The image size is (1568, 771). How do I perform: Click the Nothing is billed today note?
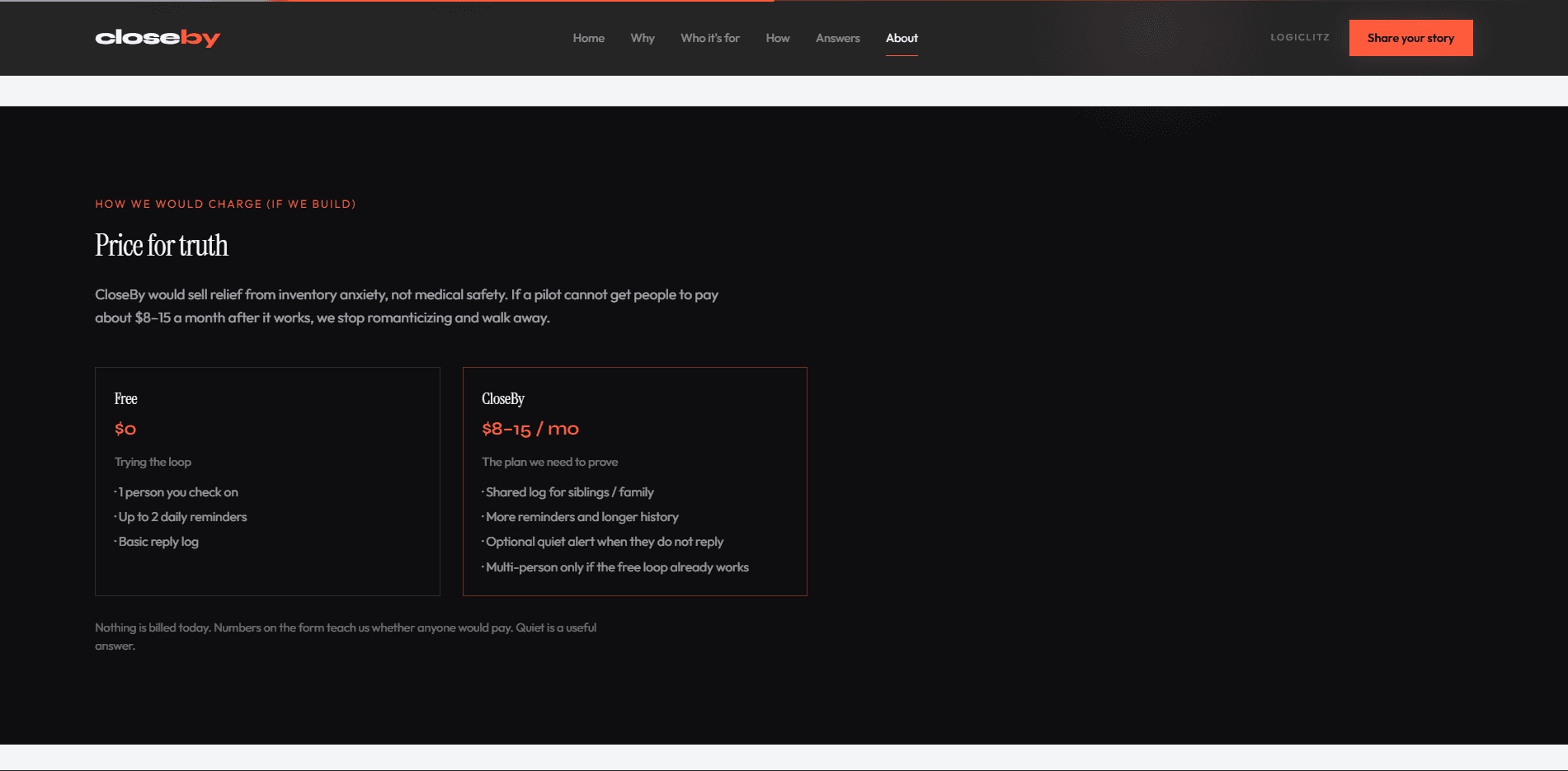[346, 637]
